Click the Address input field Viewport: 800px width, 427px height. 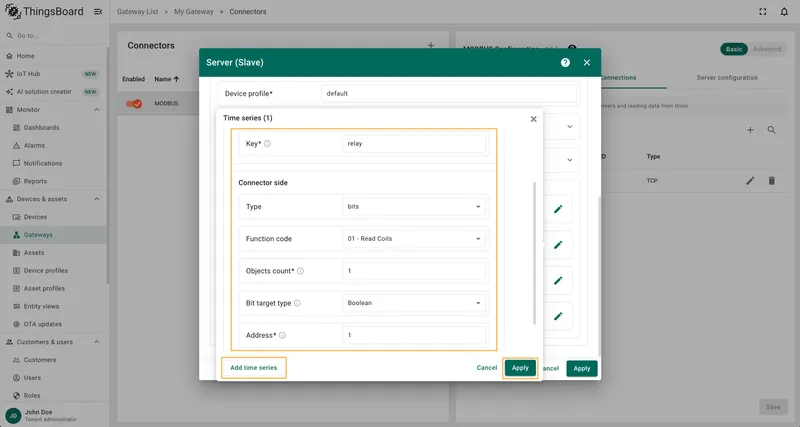click(414, 335)
